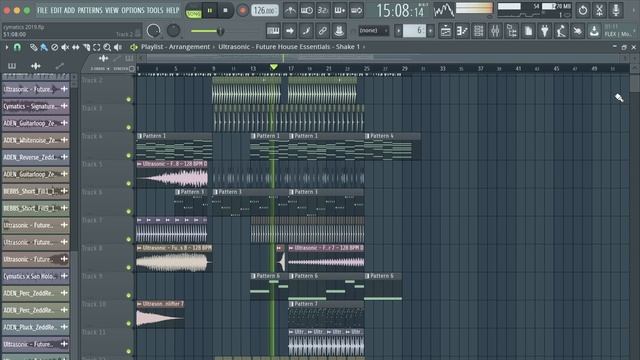Open the Browser tree view icon
The image size is (640, 360).
point(511,31)
